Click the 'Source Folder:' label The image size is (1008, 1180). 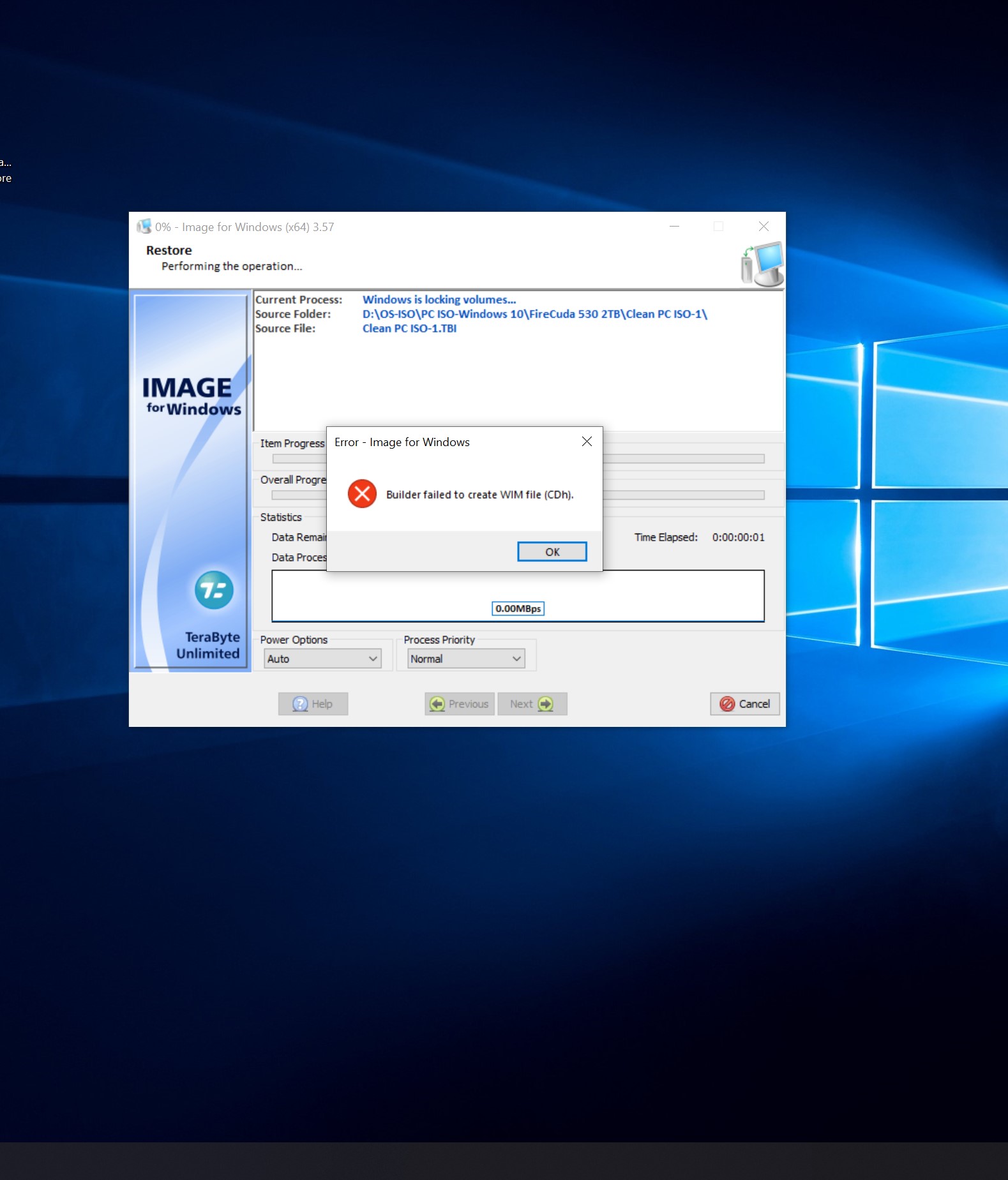coord(293,314)
